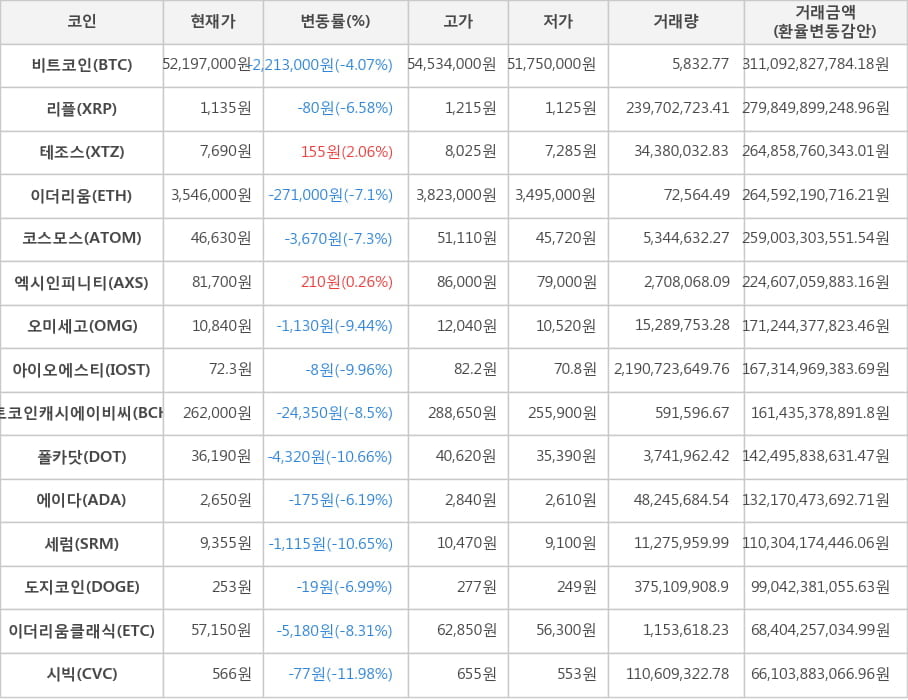Click change value -3,670원(-7.3%)
Viewport: 908px width, 700px height.
pos(339,239)
